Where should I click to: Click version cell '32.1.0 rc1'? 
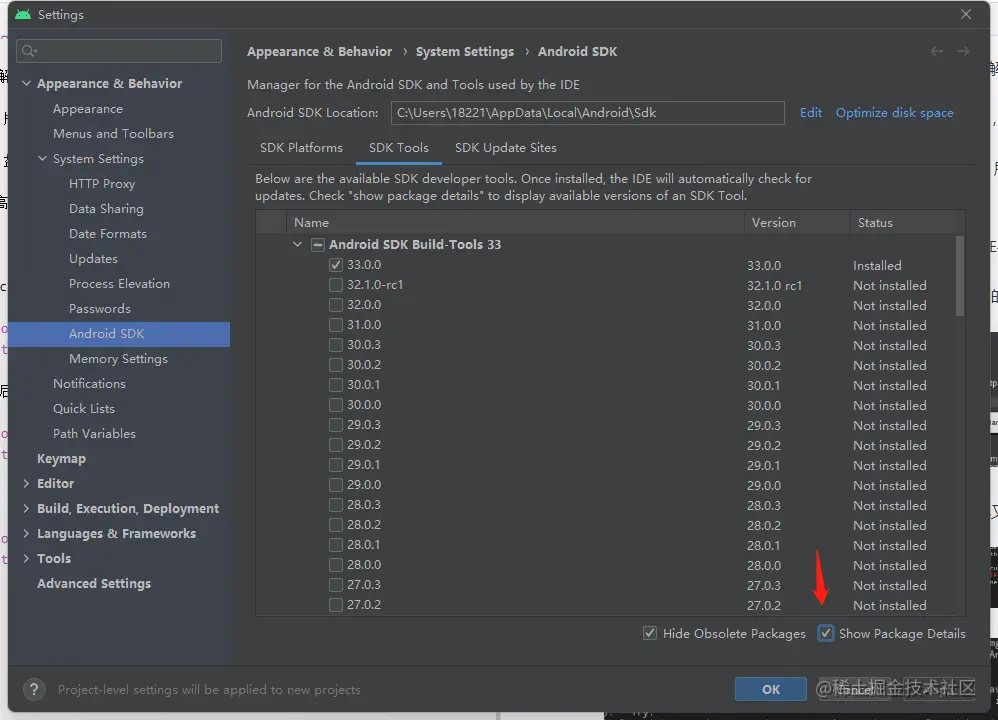tap(775, 286)
